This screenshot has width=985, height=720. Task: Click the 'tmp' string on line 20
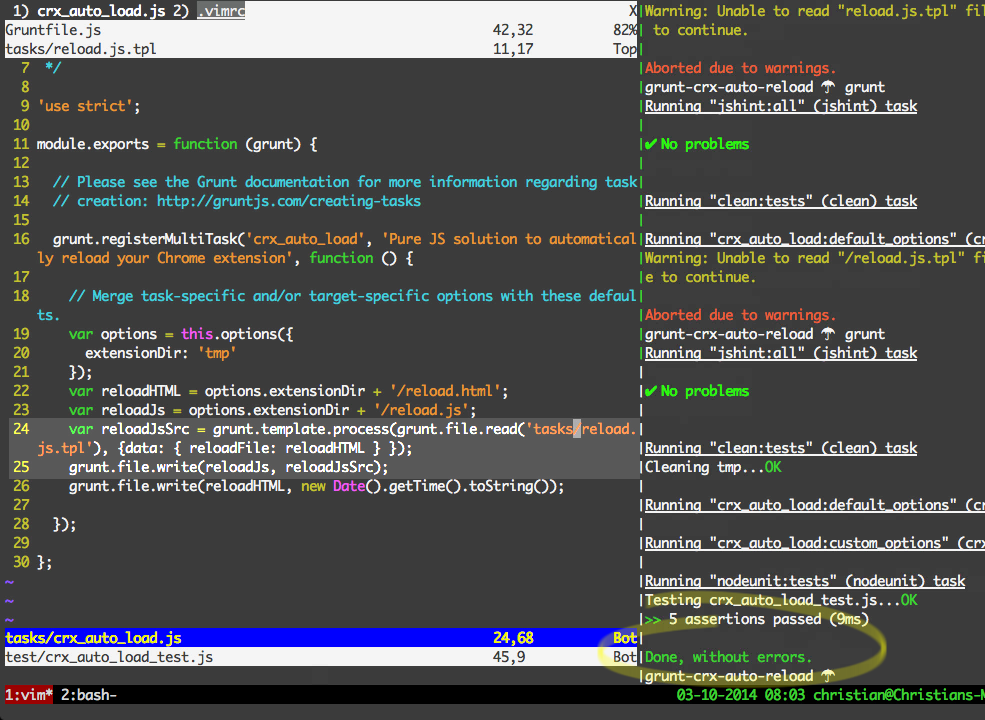[217, 353]
